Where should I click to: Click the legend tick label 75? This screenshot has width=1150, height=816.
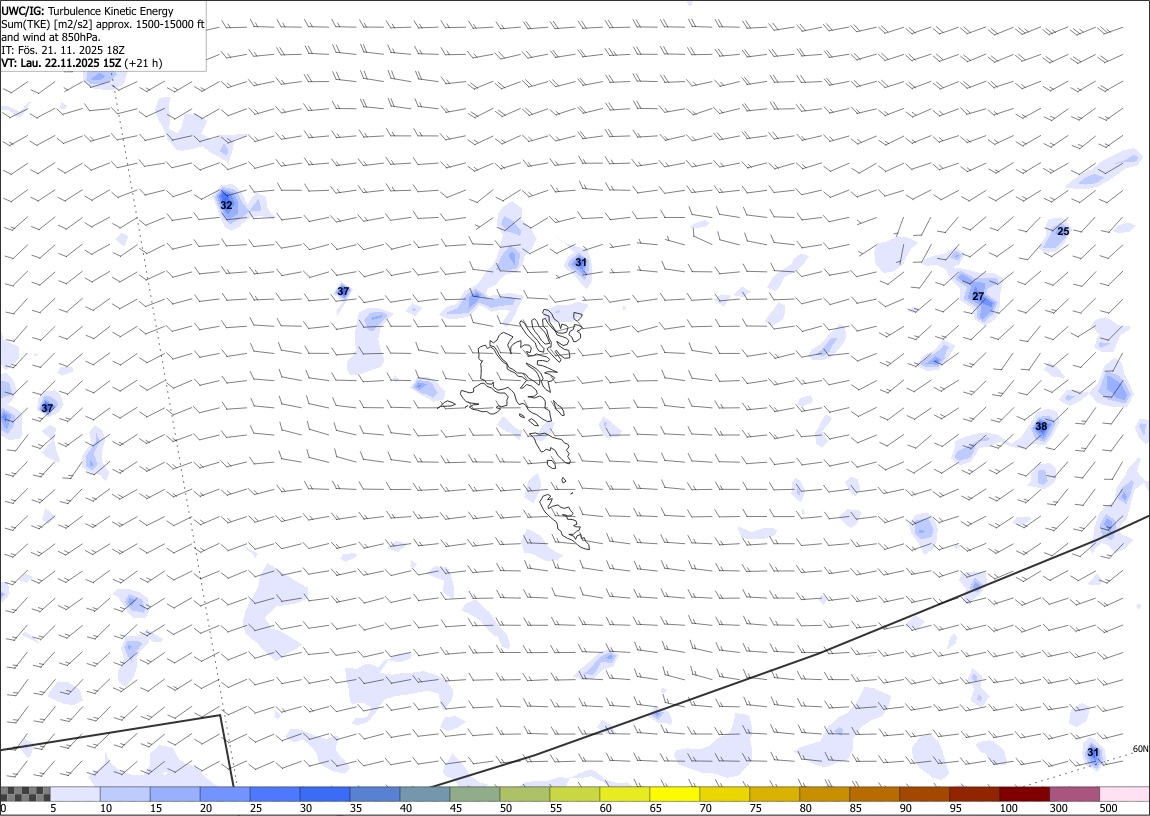[x=755, y=808]
